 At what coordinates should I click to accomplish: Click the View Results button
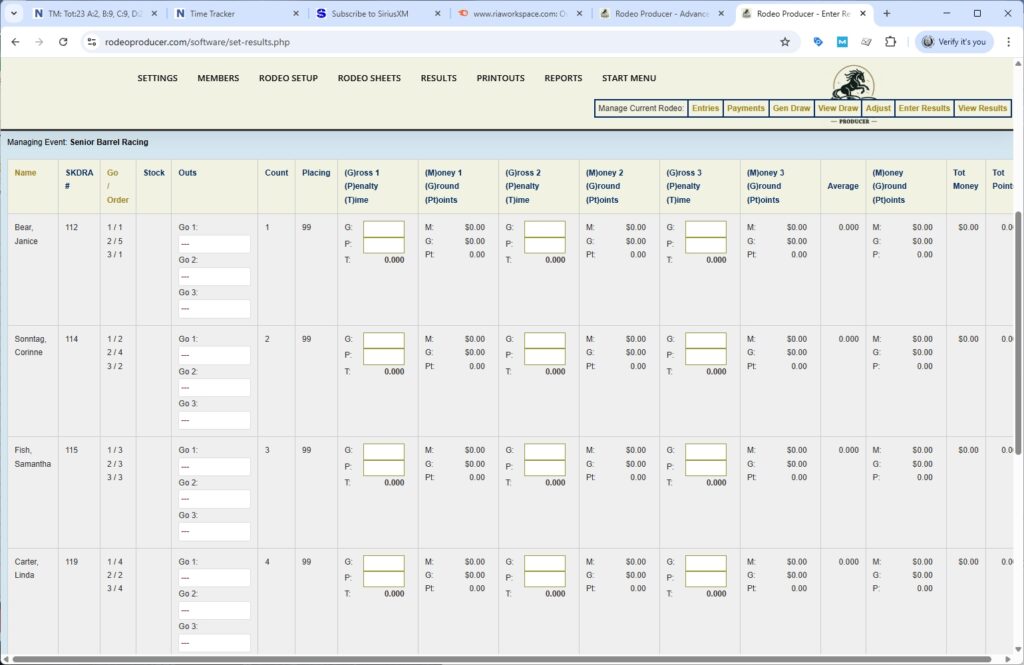[x=982, y=108]
